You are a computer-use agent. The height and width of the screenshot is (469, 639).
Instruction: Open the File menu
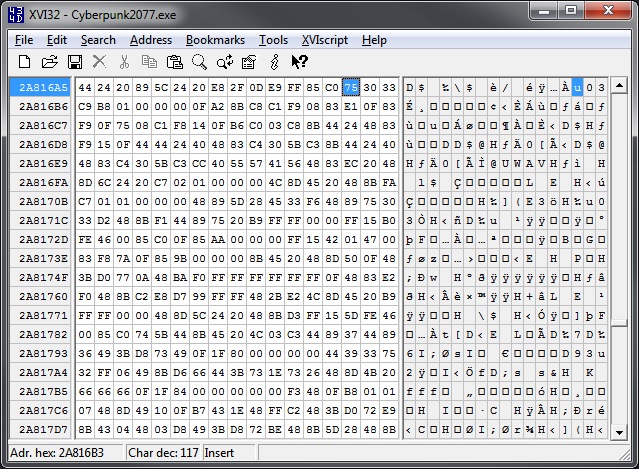pos(24,40)
